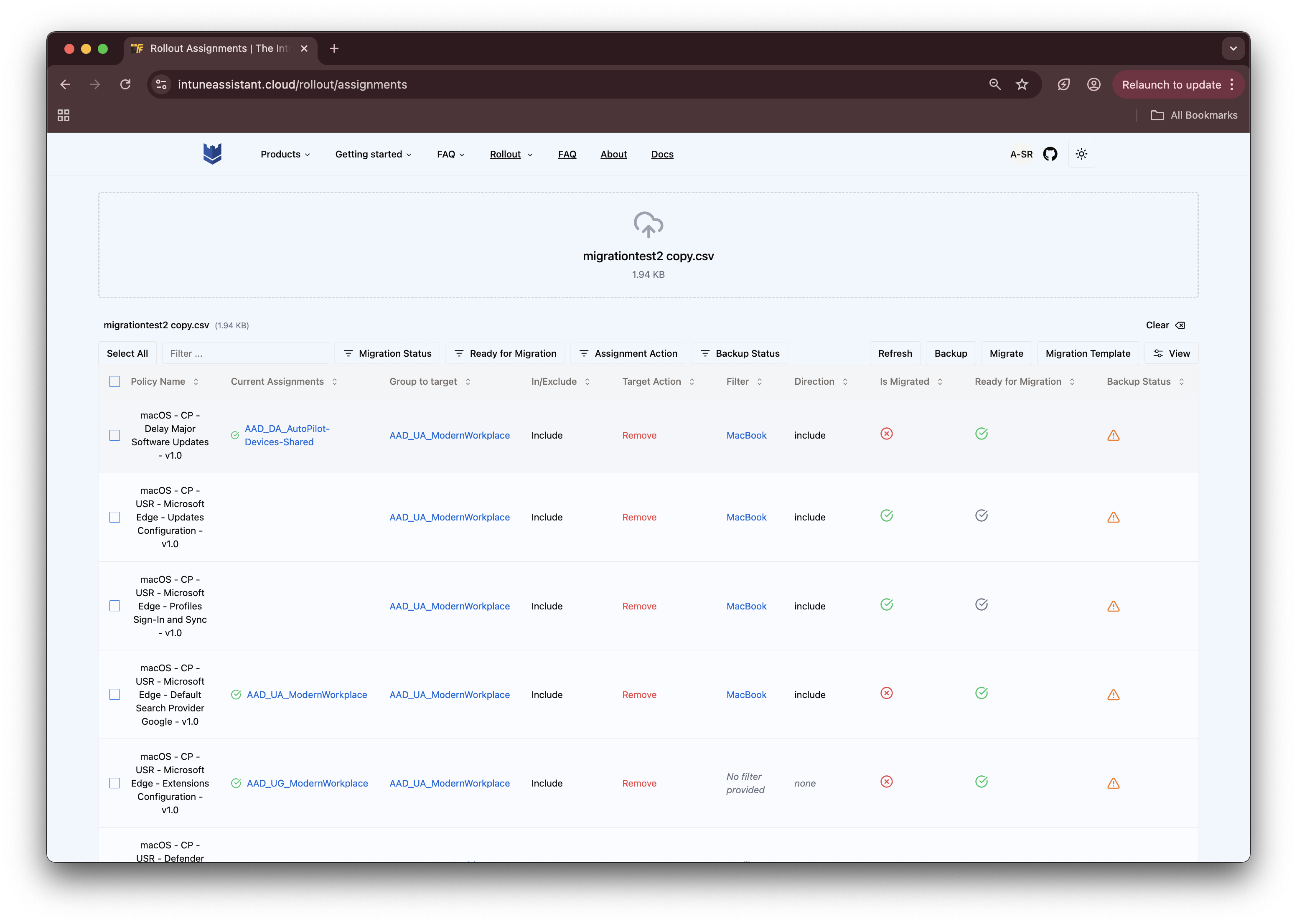The image size is (1297, 924).
Task: Click the Chrome reload page icon
Action: (x=125, y=84)
